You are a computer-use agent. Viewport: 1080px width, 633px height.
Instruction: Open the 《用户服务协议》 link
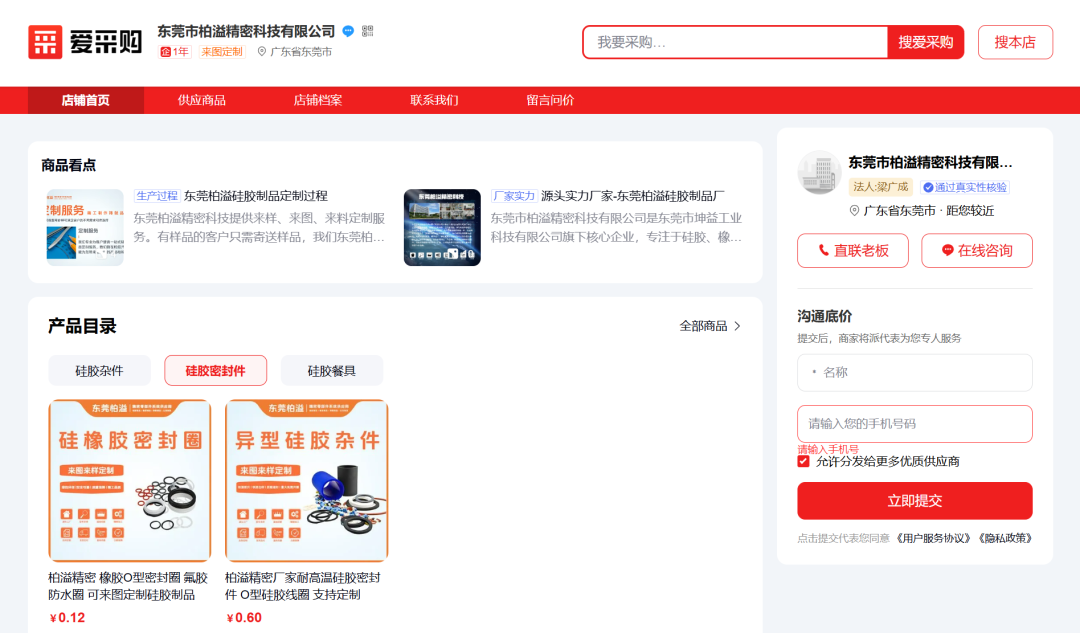(x=933, y=539)
